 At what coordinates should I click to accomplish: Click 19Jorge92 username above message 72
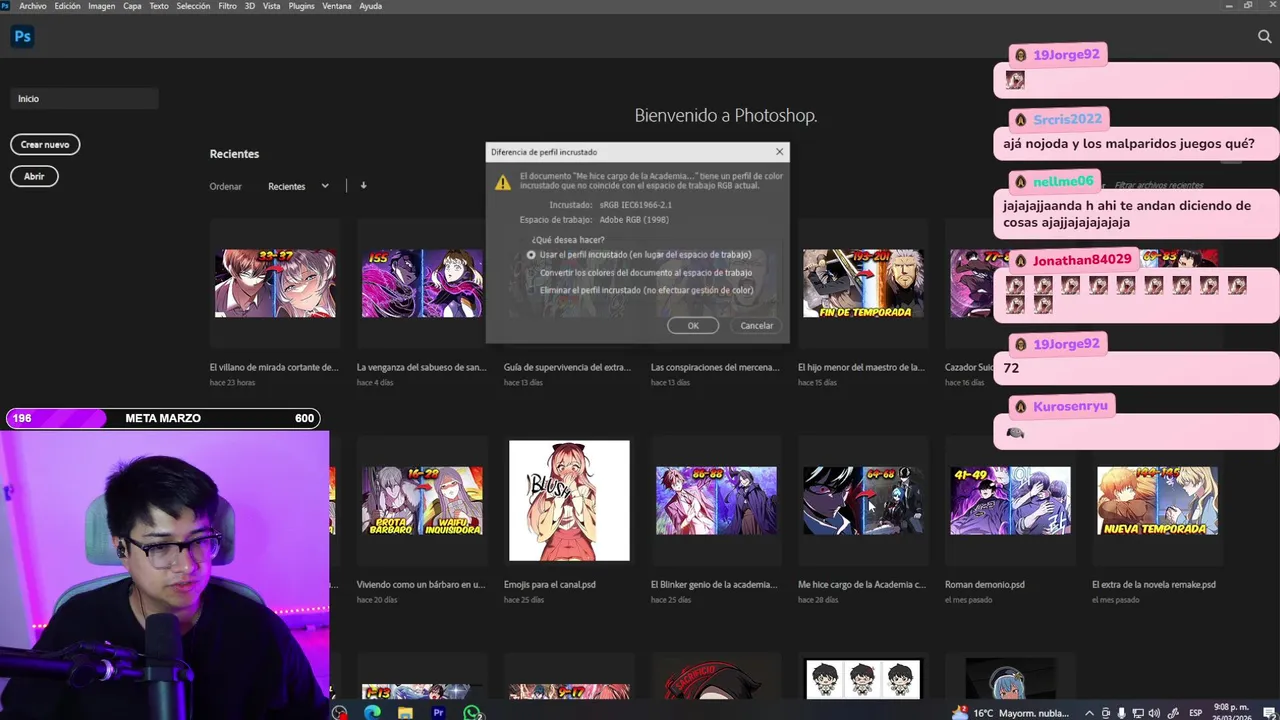(x=1066, y=344)
